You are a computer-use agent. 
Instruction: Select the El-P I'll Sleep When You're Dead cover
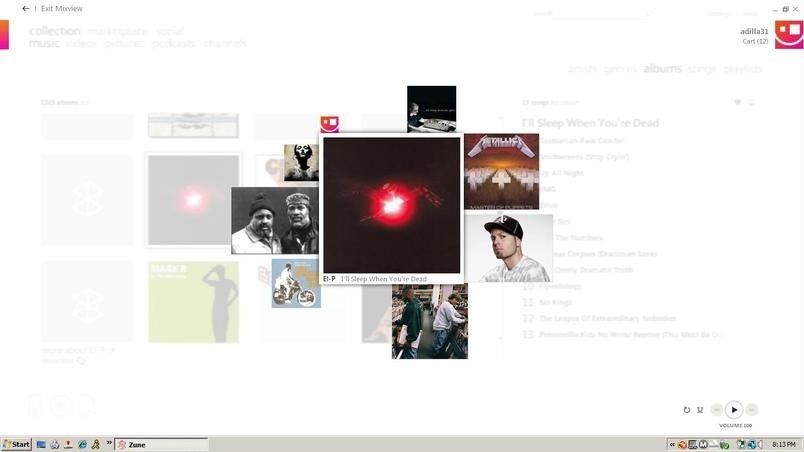click(391, 205)
